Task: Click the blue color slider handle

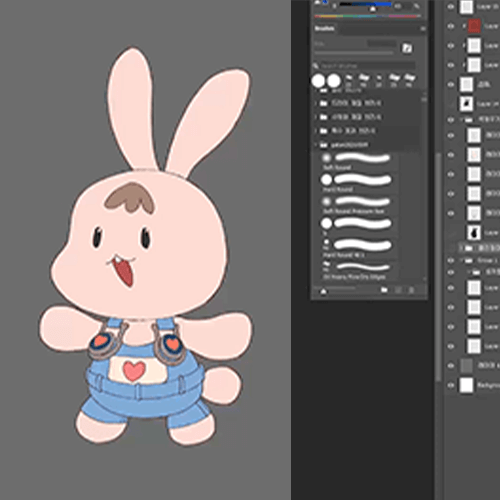Action: (373, 9)
